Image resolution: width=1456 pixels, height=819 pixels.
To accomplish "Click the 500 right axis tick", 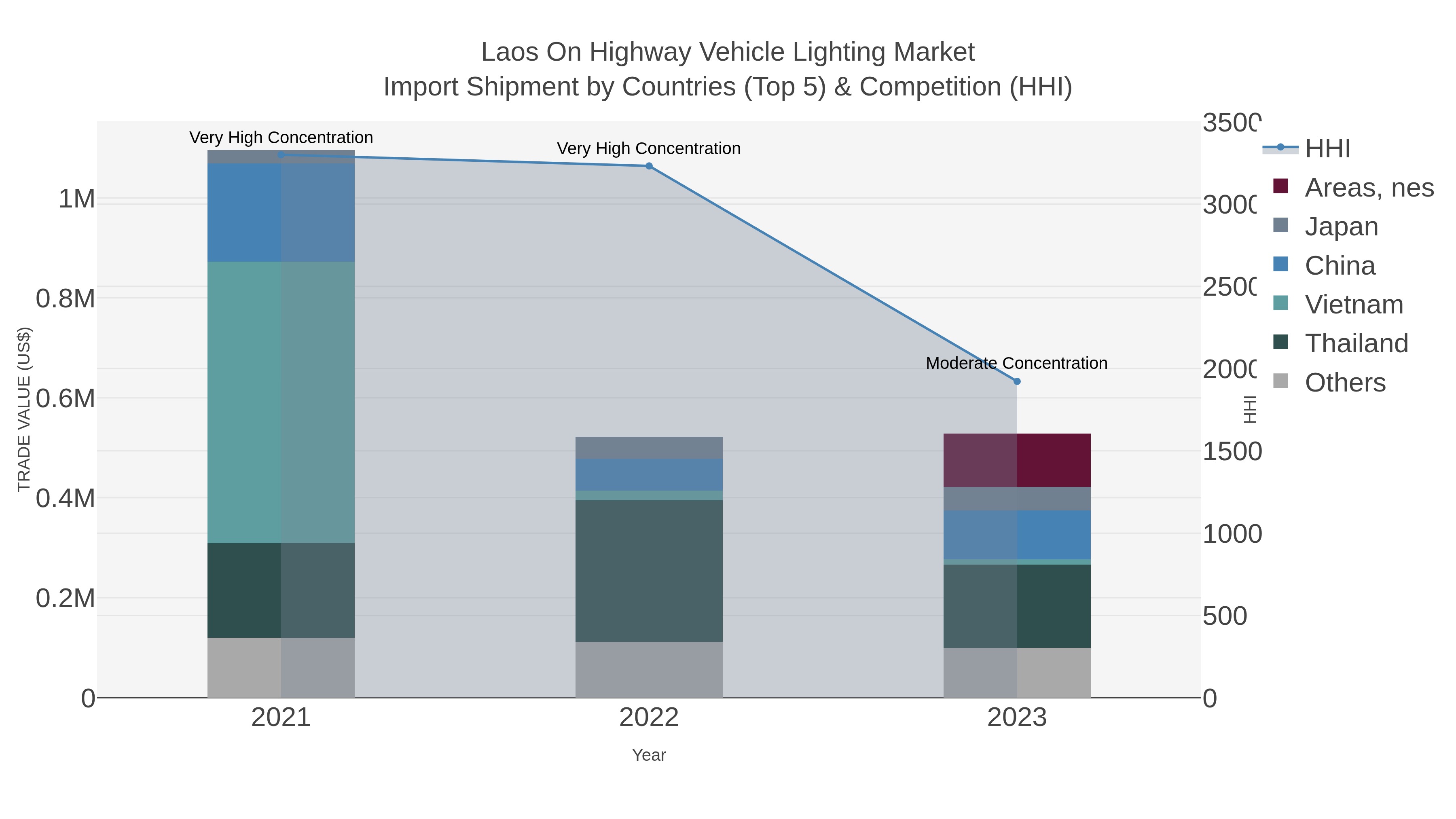I will click(x=1225, y=616).
